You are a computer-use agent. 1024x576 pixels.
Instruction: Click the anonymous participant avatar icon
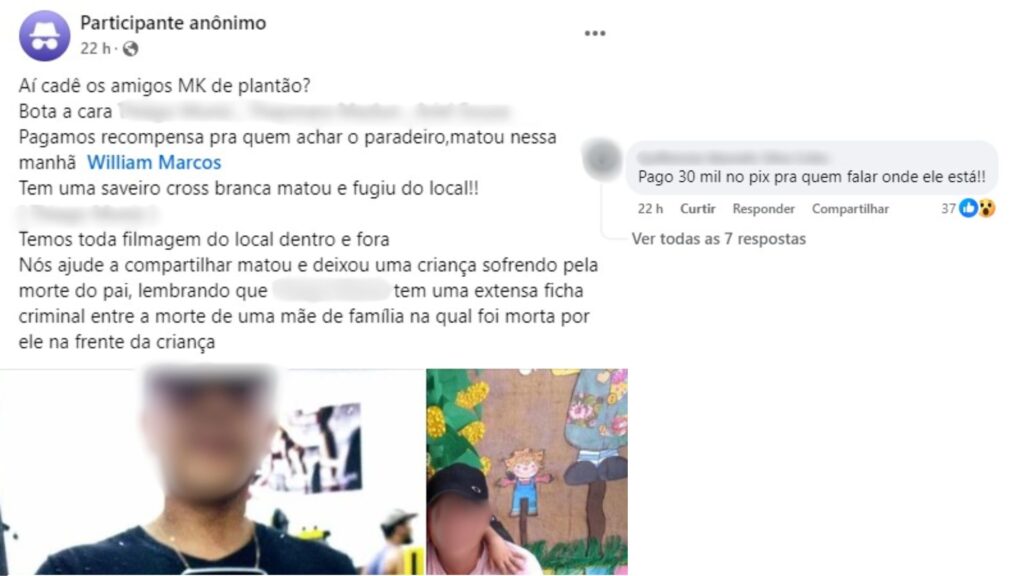click(44, 36)
